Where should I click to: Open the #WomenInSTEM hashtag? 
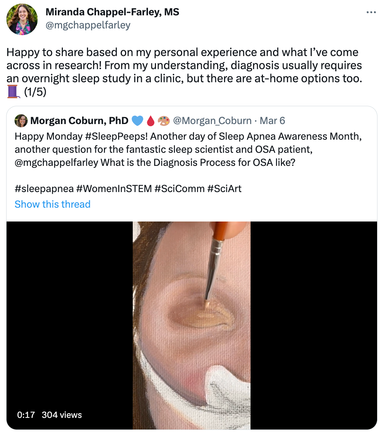tap(114, 189)
